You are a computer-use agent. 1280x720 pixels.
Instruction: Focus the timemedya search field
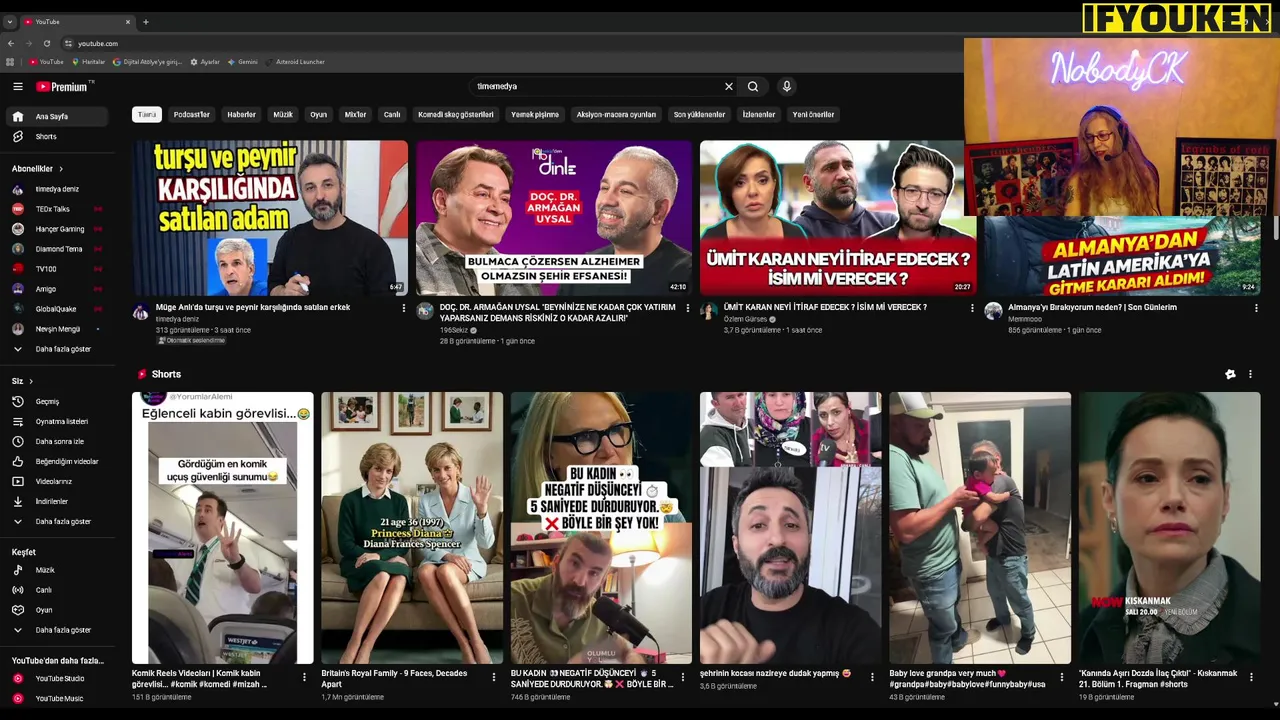pyautogui.click(x=597, y=87)
